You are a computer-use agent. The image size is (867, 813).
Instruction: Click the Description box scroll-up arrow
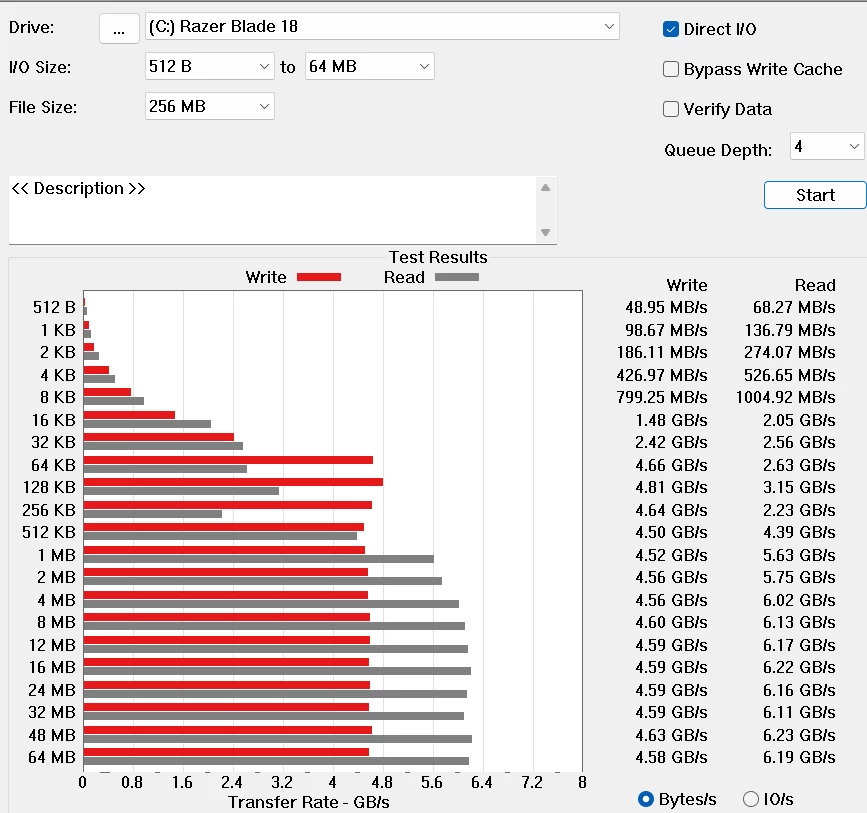(x=545, y=188)
